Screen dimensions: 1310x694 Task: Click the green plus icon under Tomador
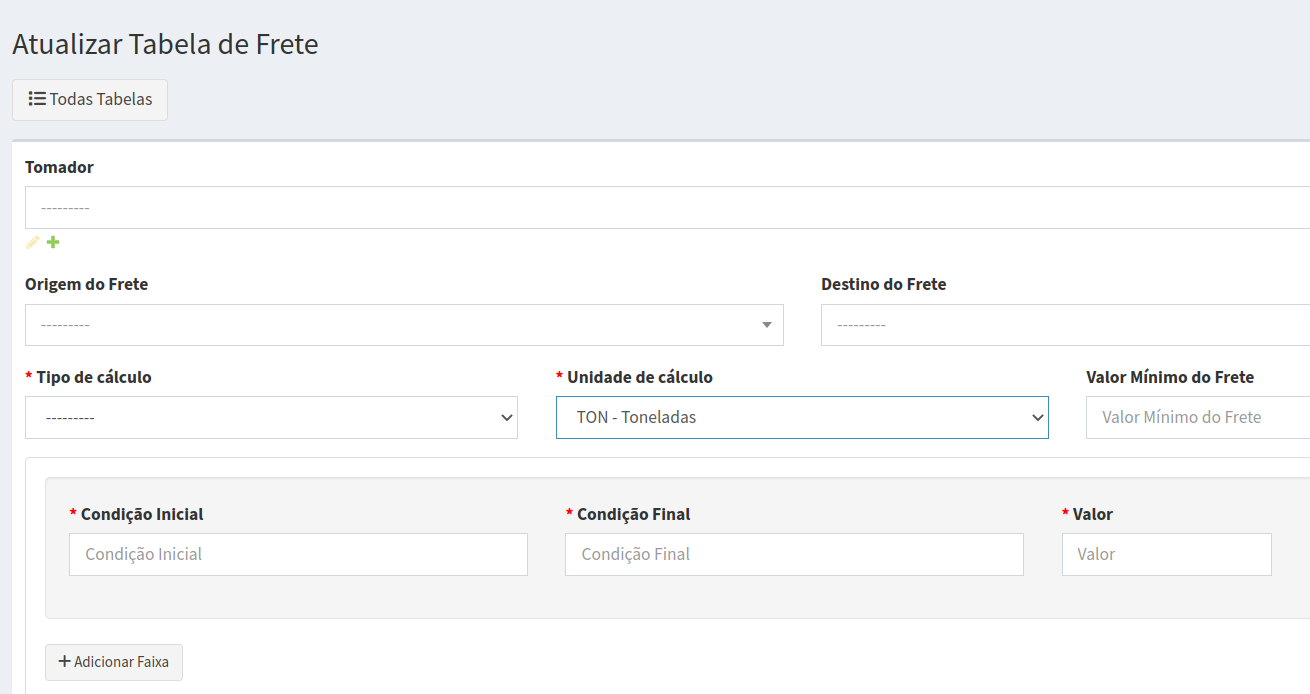[53, 242]
